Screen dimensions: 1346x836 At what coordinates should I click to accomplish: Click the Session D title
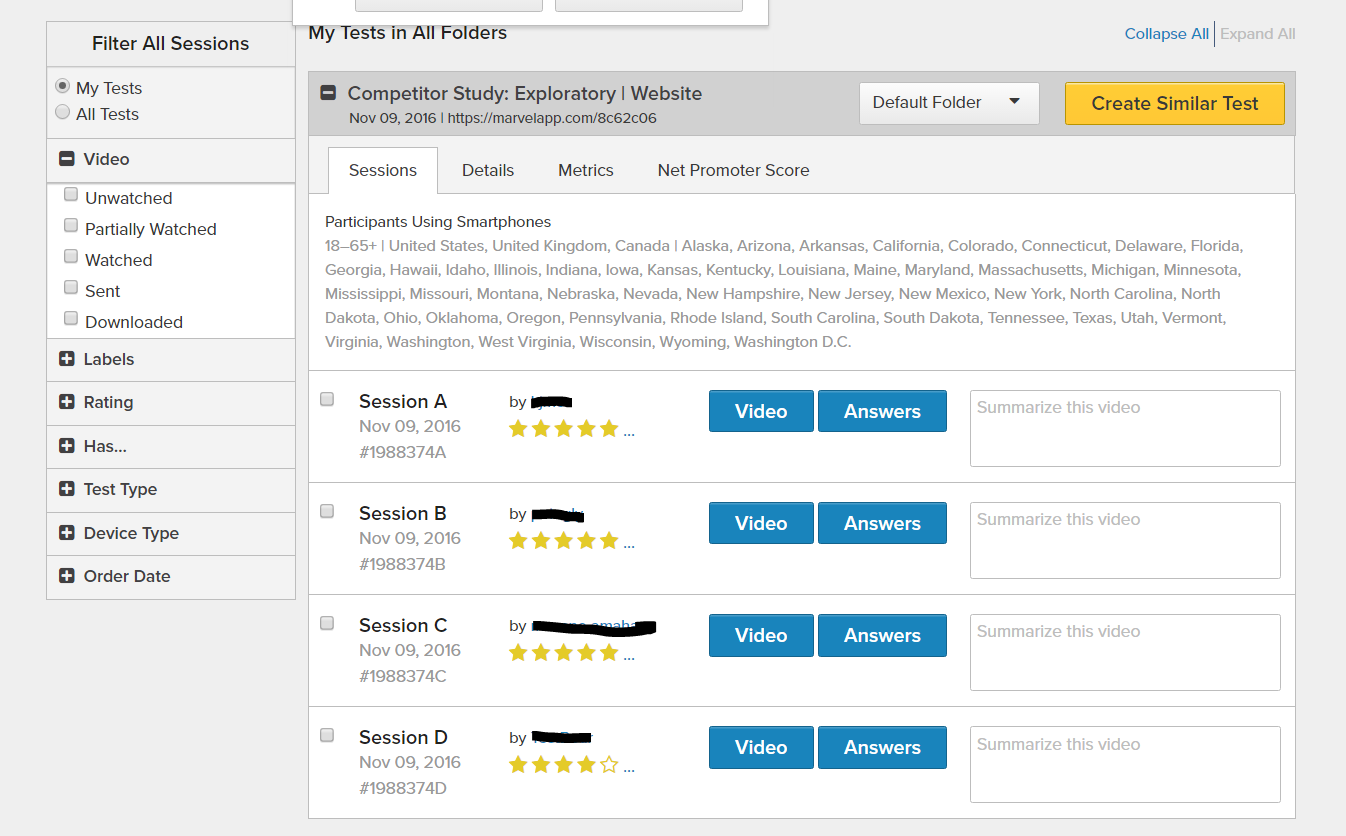[x=403, y=738]
